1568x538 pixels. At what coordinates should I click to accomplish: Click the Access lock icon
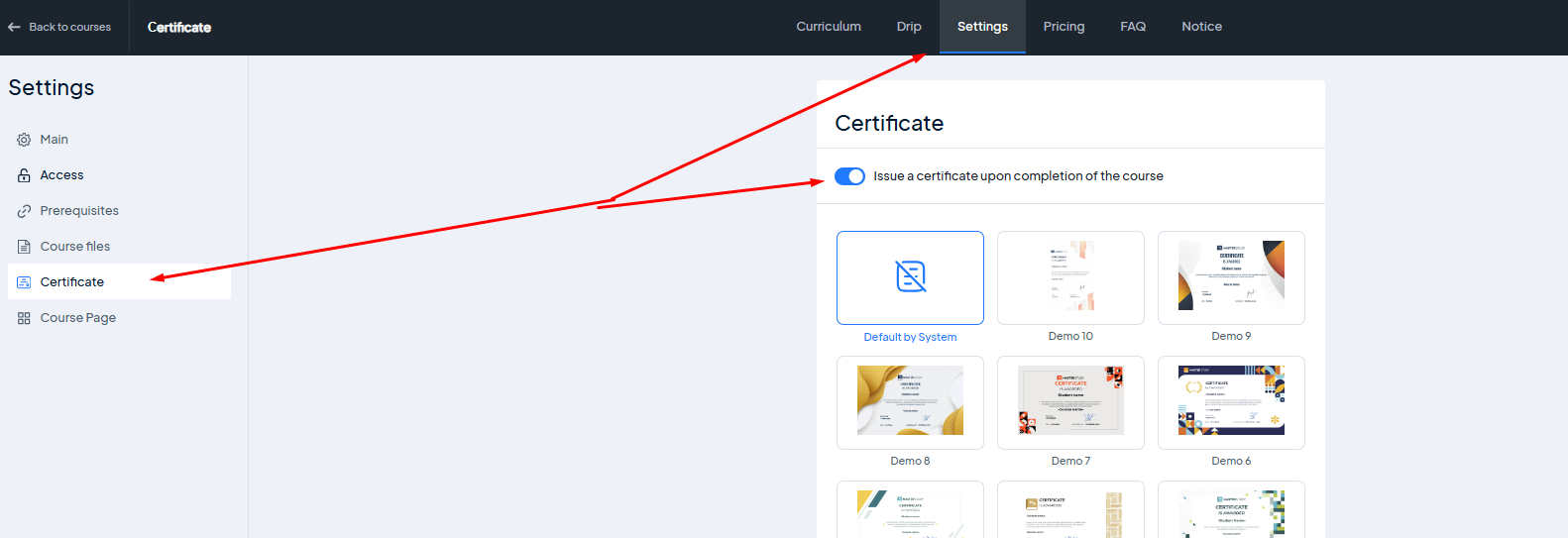pos(24,175)
